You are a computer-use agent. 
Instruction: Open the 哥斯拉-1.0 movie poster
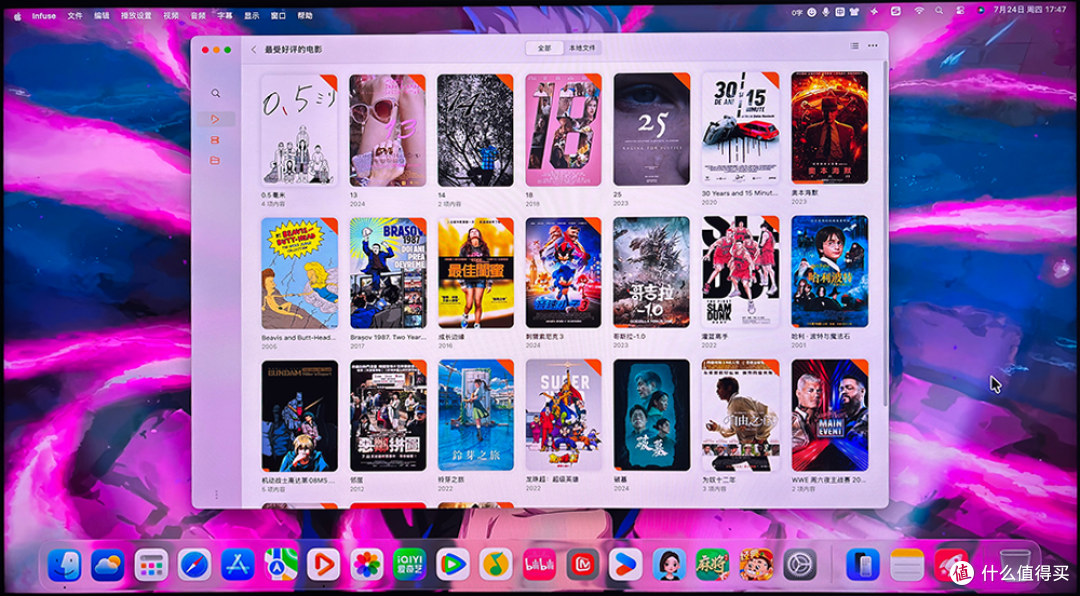point(652,272)
